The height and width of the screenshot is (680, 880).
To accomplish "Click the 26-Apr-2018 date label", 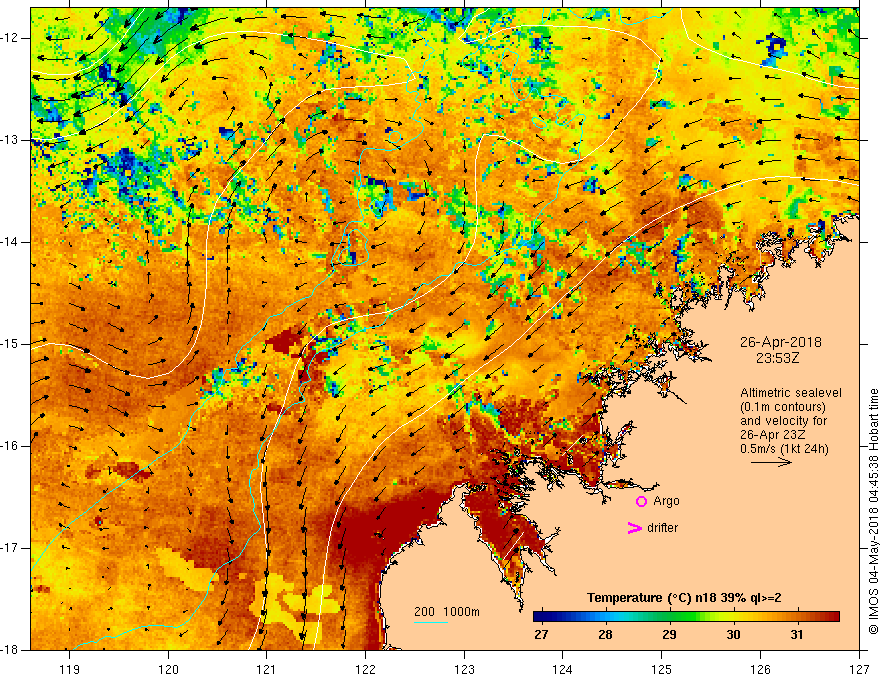I will (781, 342).
